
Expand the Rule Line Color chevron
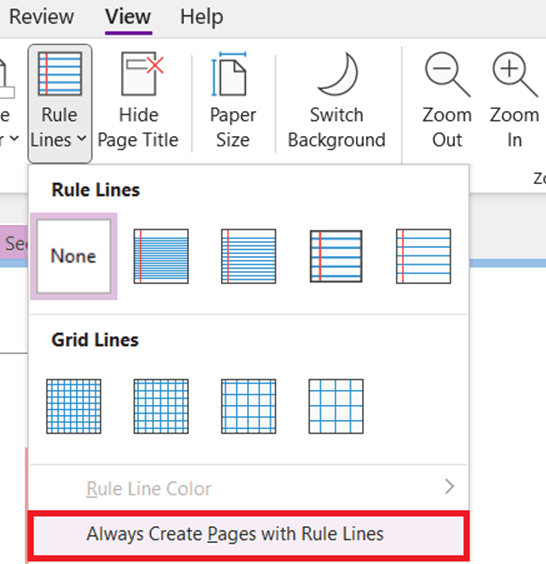pyautogui.click(x=449, y=487)
